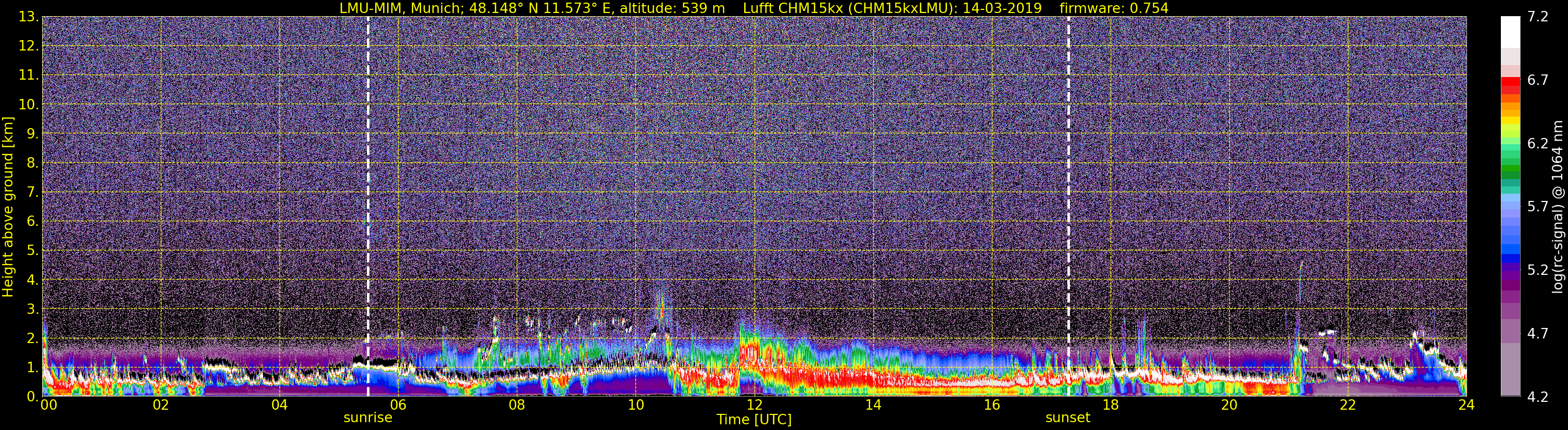Click the white dashed sunset marker line
The height and width of the screenshot is (430, 1568).
(1068, 207)
